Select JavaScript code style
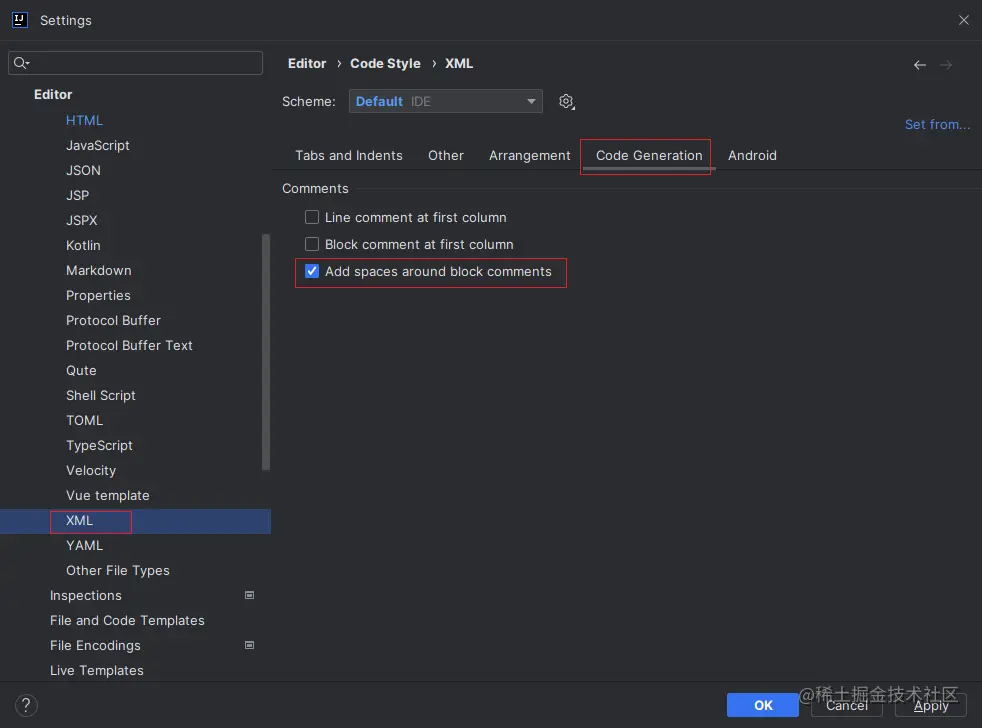 [98, 145]
